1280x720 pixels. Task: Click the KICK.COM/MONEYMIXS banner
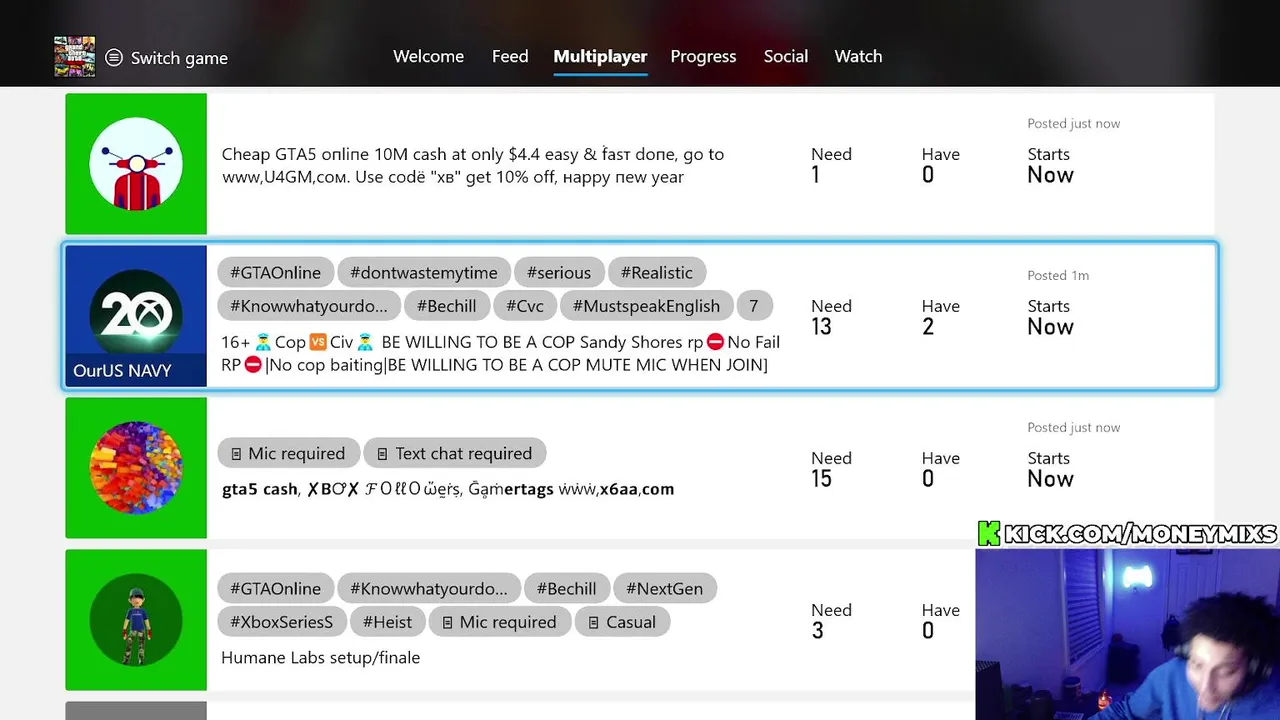click(x=1128, y=534)
